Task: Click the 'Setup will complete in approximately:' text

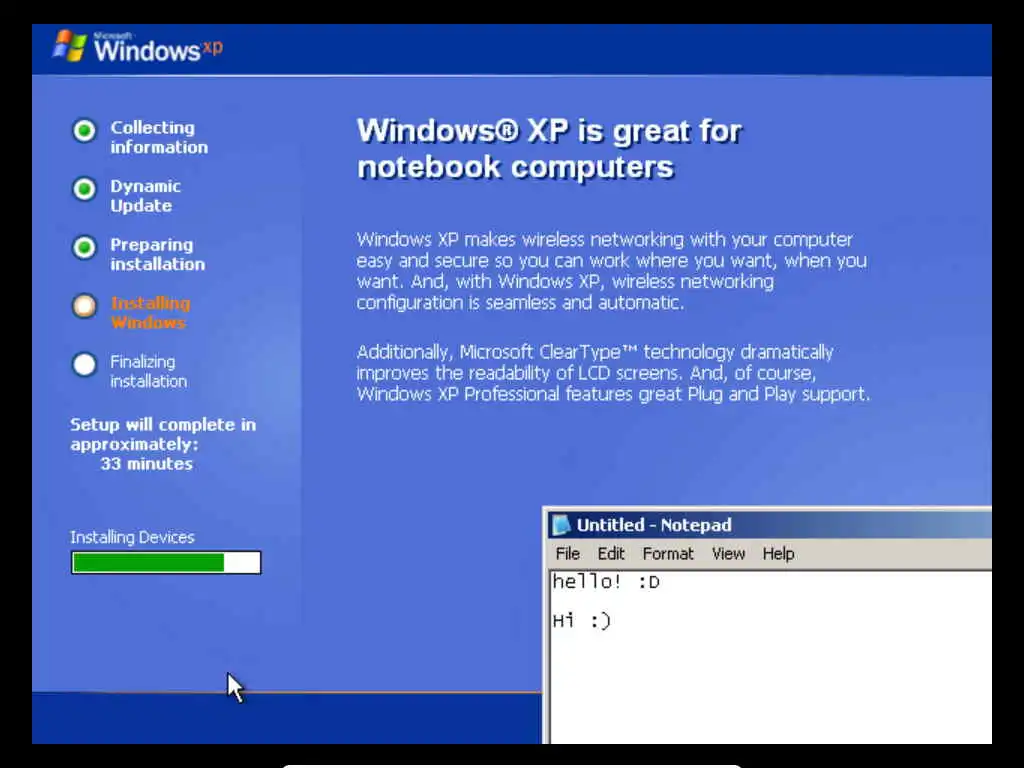Action: tap(163, 434)
